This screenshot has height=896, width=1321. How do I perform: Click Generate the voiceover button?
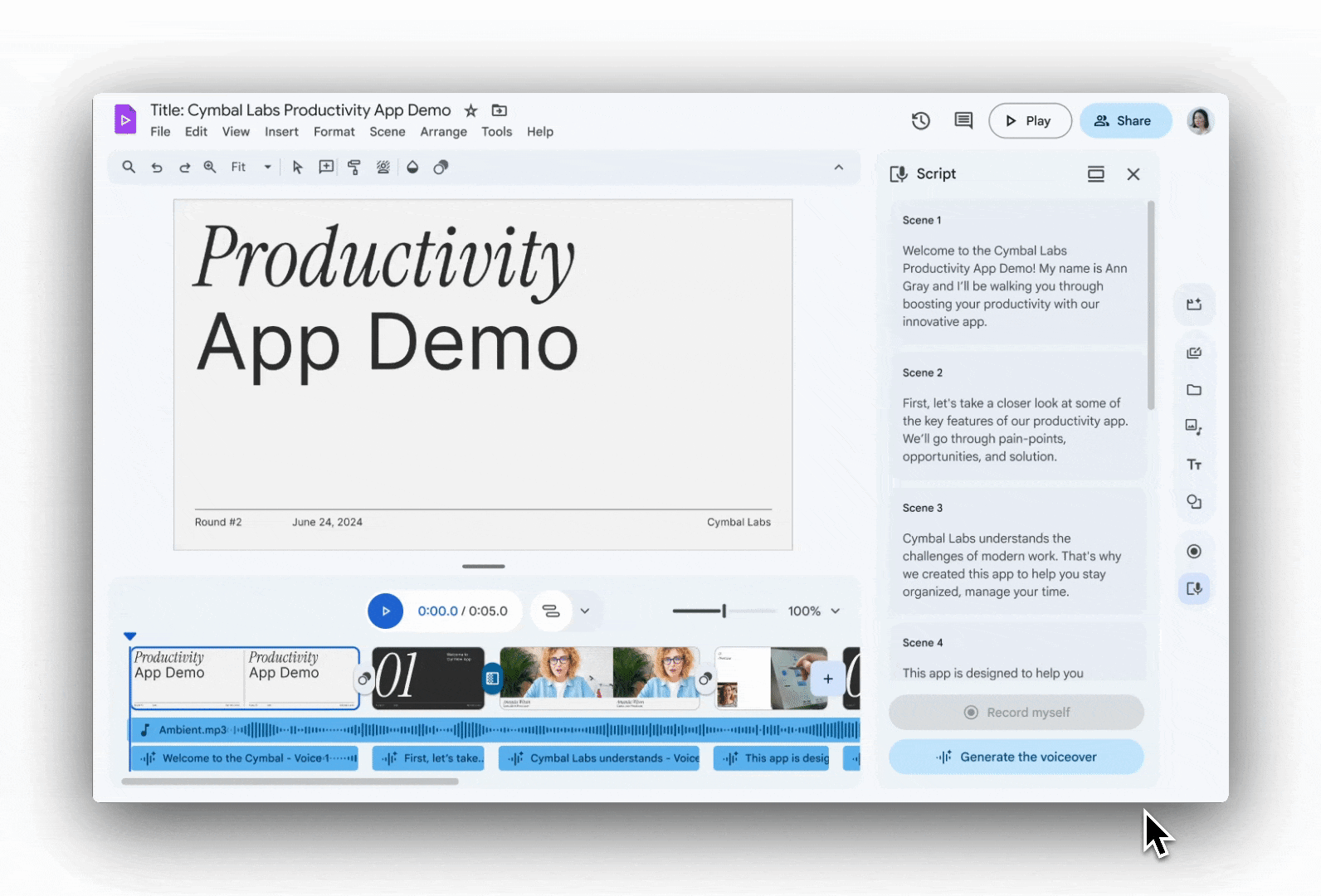(1016, 757)
